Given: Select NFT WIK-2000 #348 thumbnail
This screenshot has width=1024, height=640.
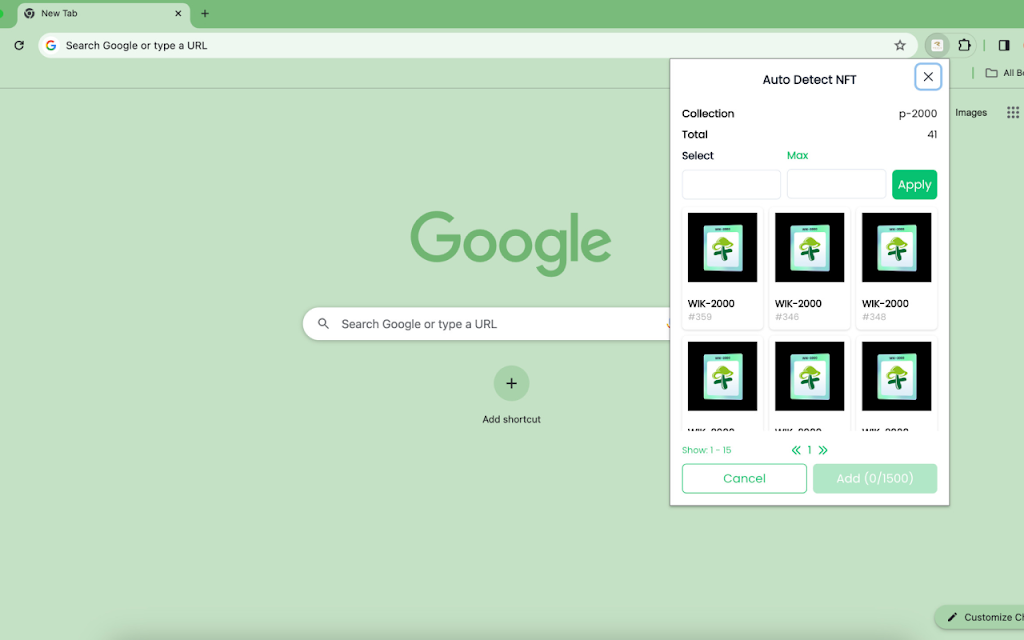Looking at the screenshot, I should coord(897,248).
